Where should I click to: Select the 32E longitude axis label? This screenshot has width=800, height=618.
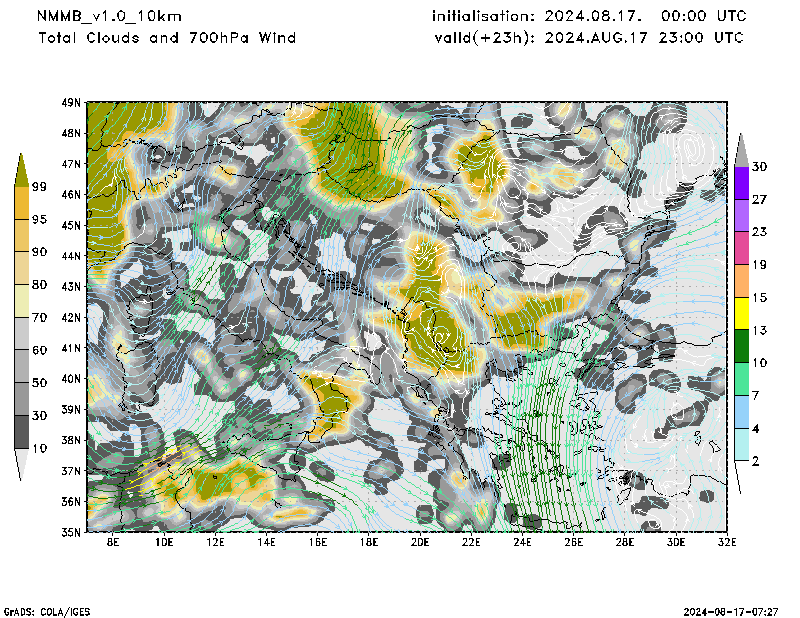click(x=727, y=543)
